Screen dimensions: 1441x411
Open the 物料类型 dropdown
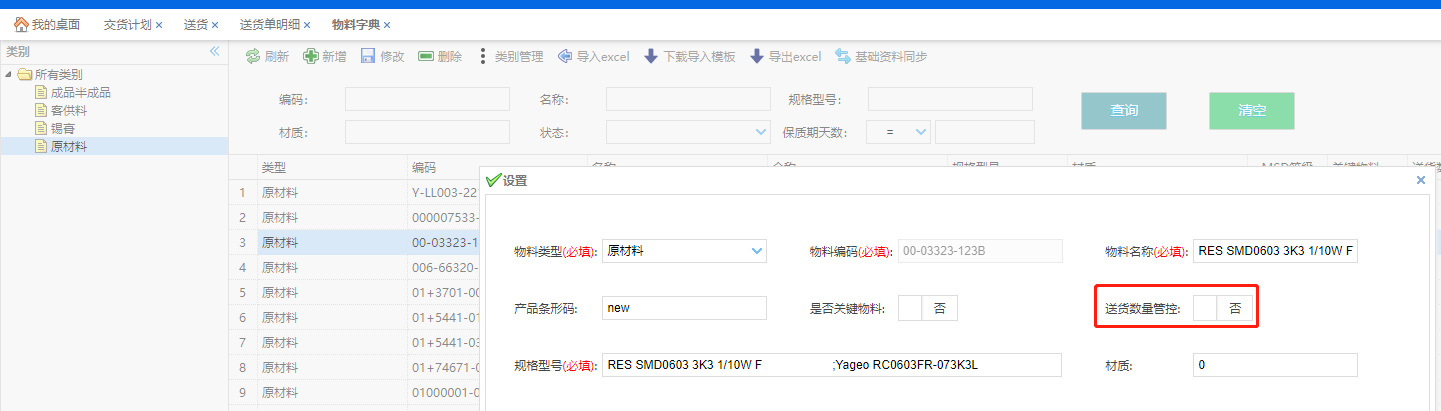coord(756,252)
